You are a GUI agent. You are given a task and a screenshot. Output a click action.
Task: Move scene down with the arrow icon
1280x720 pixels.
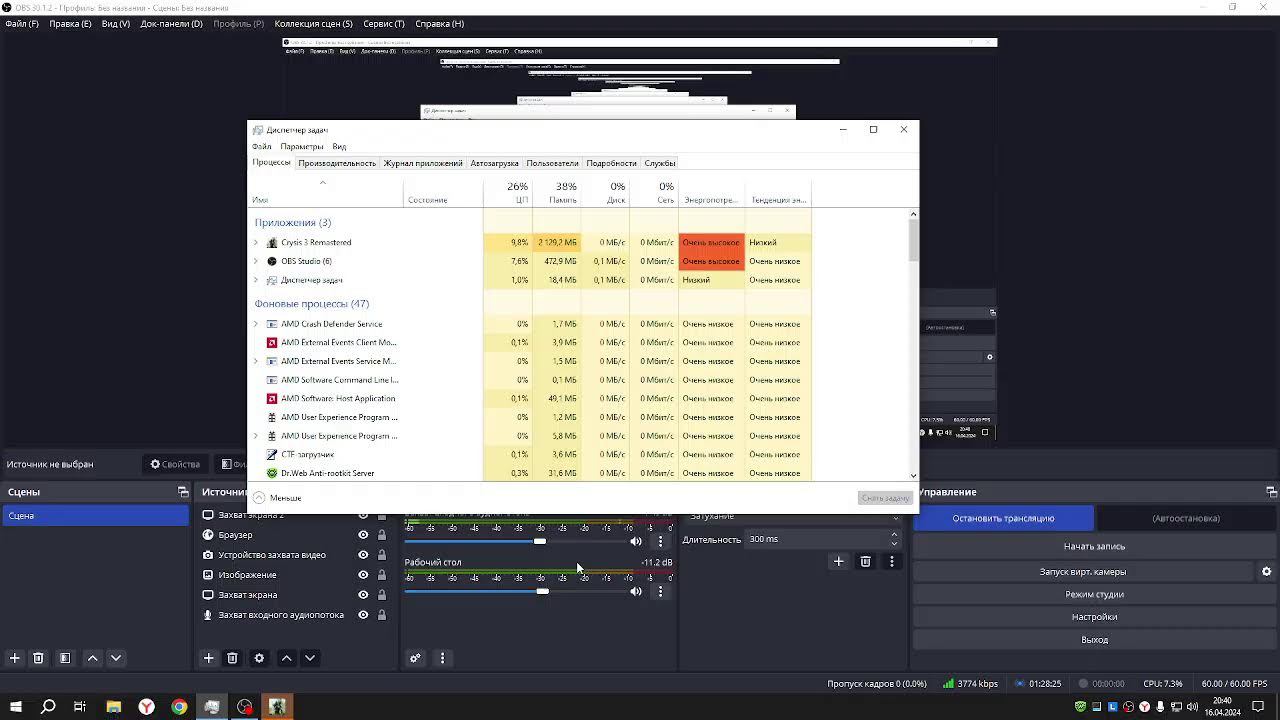coord(116,658)
